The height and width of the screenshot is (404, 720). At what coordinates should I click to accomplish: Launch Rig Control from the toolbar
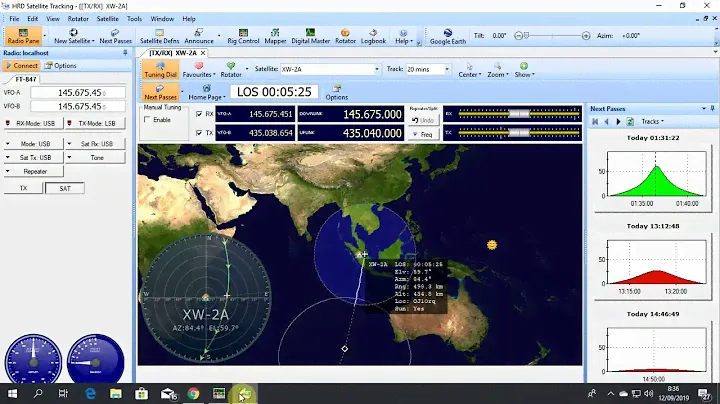[241, 36]
